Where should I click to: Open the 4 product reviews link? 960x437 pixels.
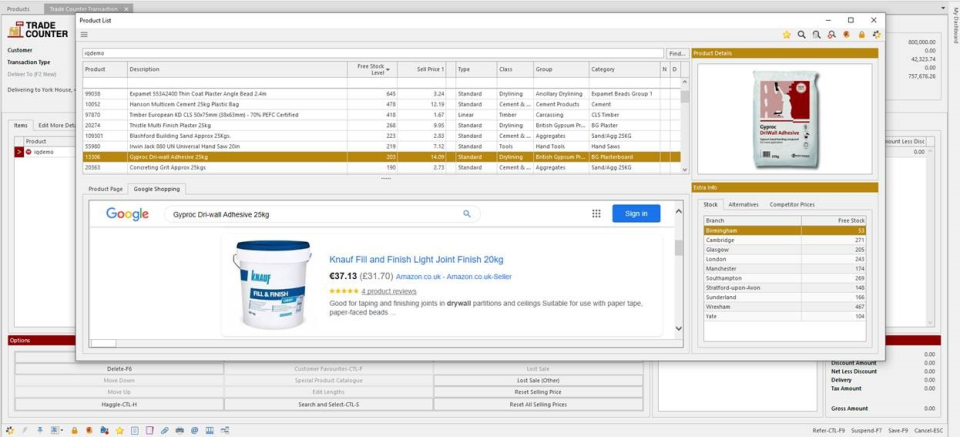coord(389,291)
